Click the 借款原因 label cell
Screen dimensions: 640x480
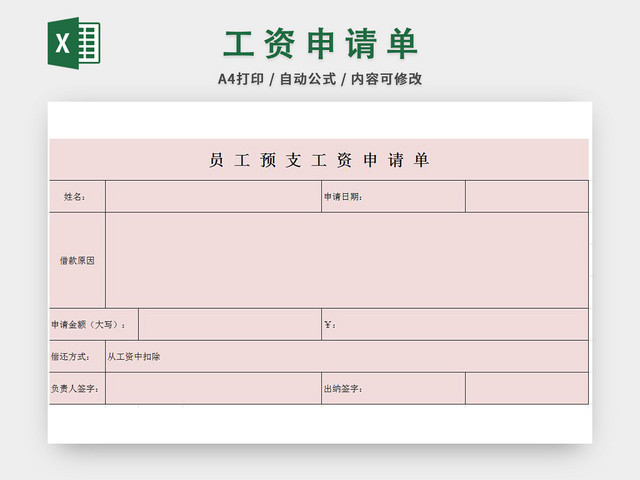(77, 260)
